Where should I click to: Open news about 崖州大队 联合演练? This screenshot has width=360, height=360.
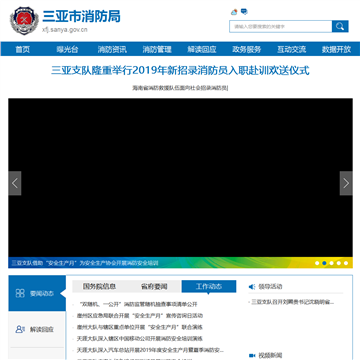pos(140,327)
